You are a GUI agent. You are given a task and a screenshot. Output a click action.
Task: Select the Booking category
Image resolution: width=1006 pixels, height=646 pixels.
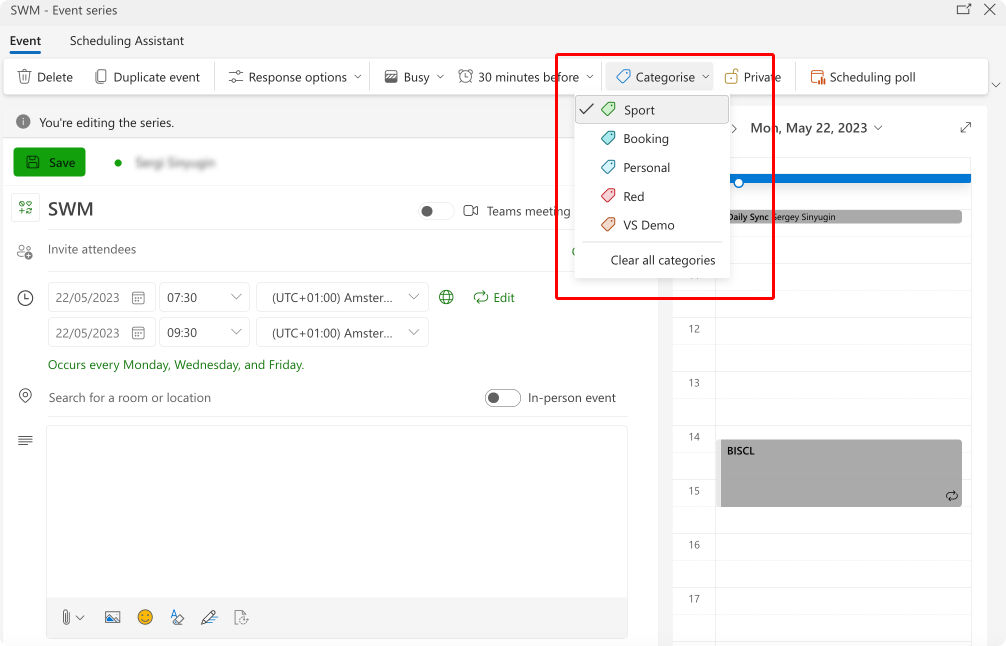(x=652, y=139)
